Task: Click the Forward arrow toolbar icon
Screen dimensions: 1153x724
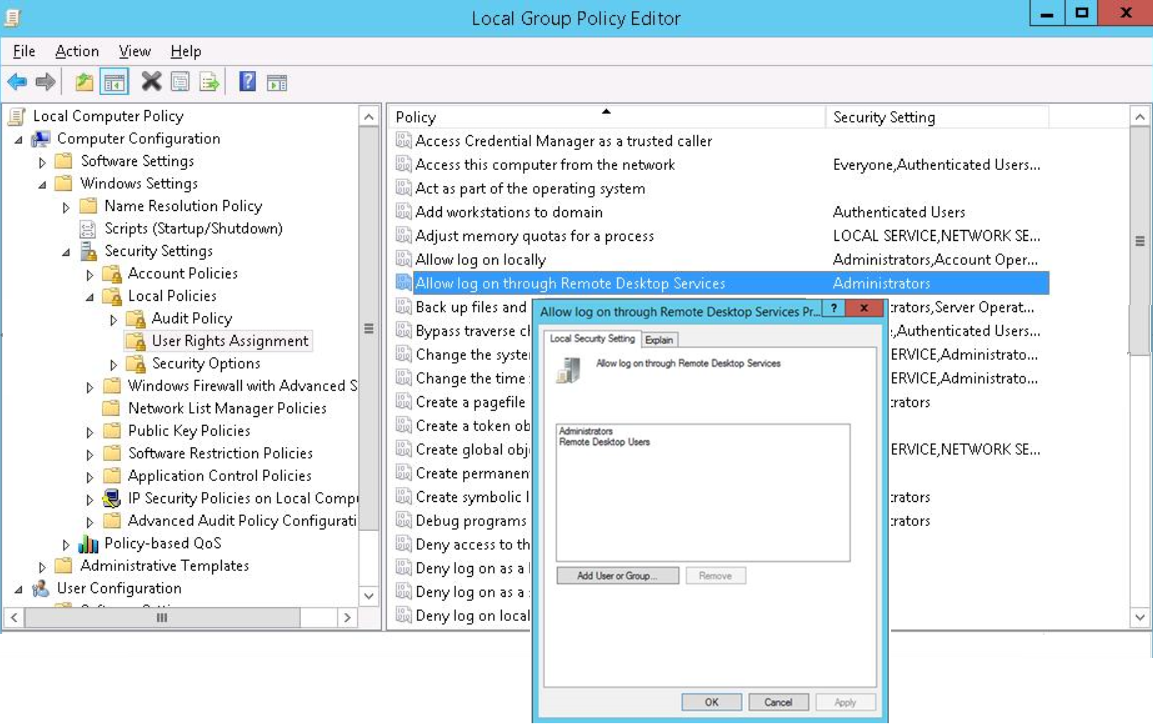Action: (46, 82)
